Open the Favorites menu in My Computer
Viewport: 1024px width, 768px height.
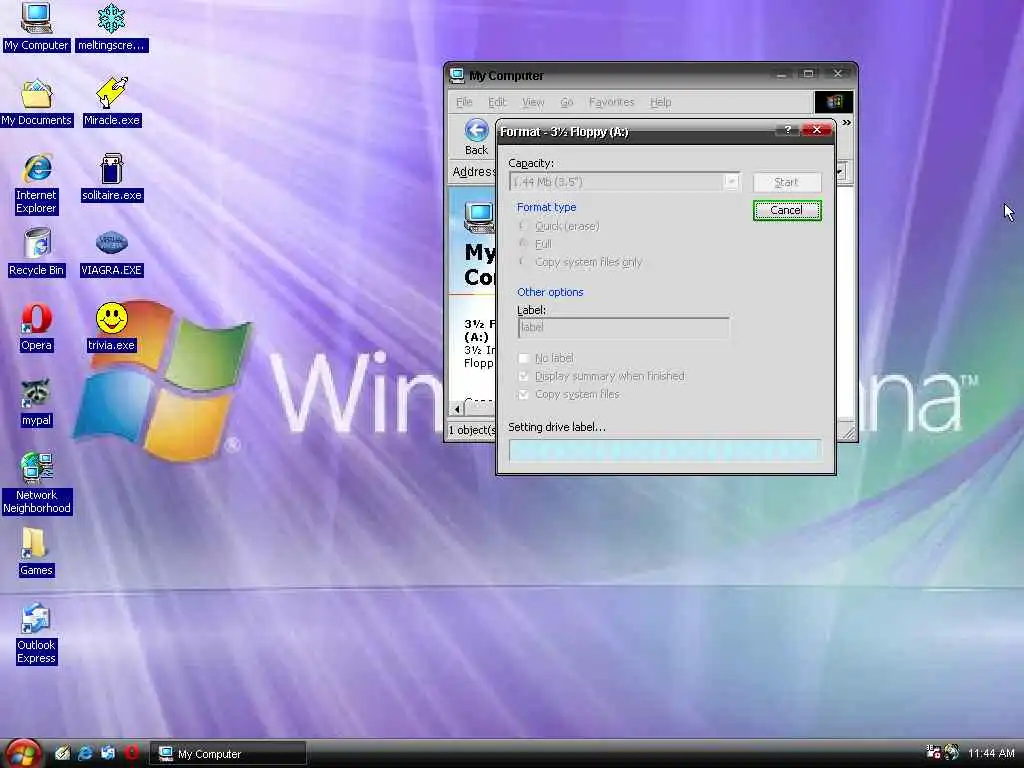(611, 102)
